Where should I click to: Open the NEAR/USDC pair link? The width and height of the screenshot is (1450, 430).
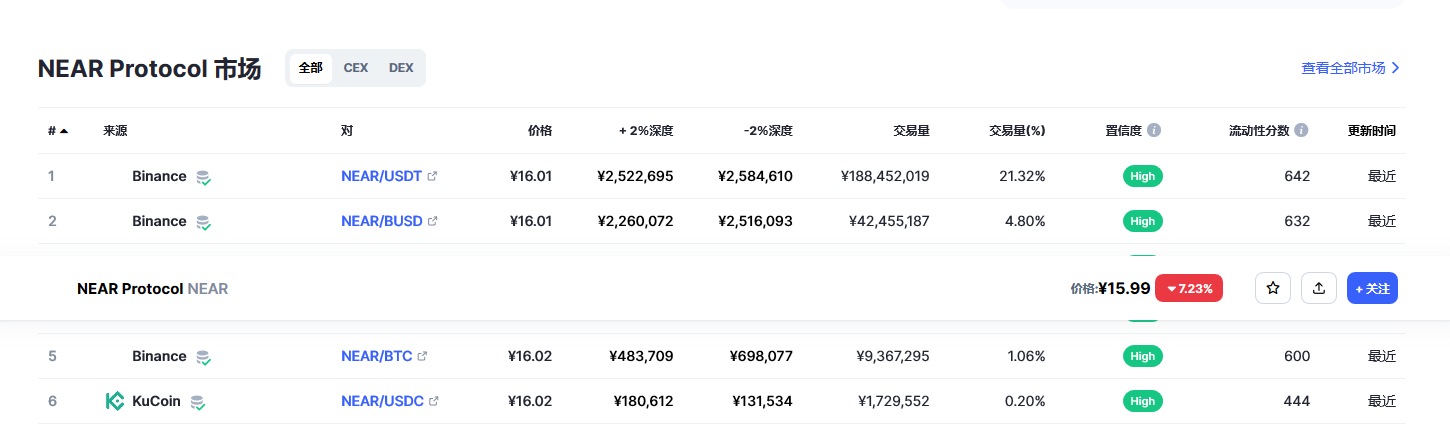(383, 401)
